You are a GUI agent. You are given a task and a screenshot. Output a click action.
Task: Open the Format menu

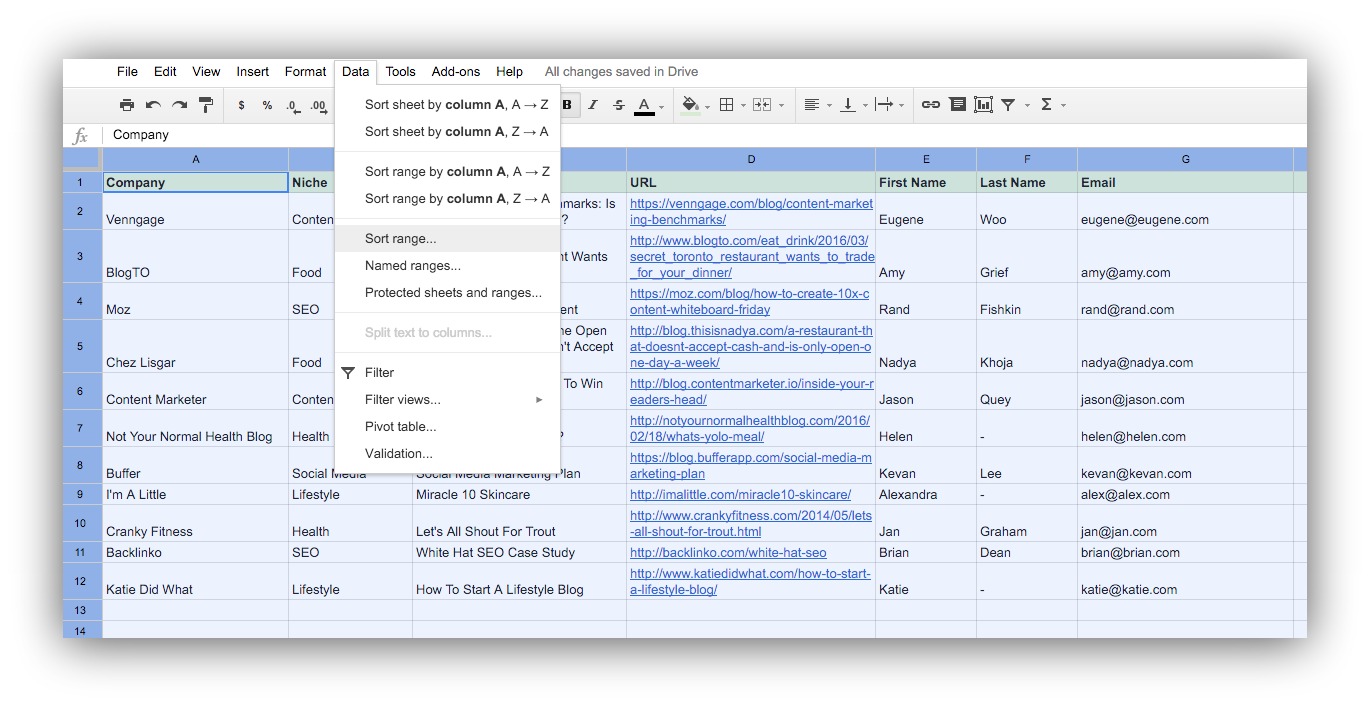(x=305, y=72)
